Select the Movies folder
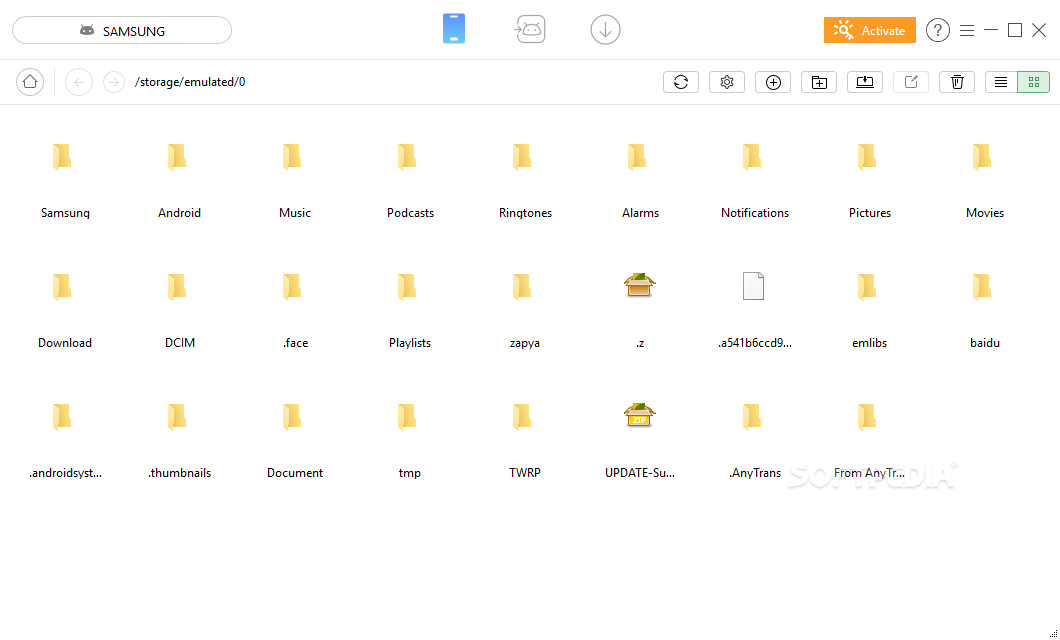 tap(985, 180)
